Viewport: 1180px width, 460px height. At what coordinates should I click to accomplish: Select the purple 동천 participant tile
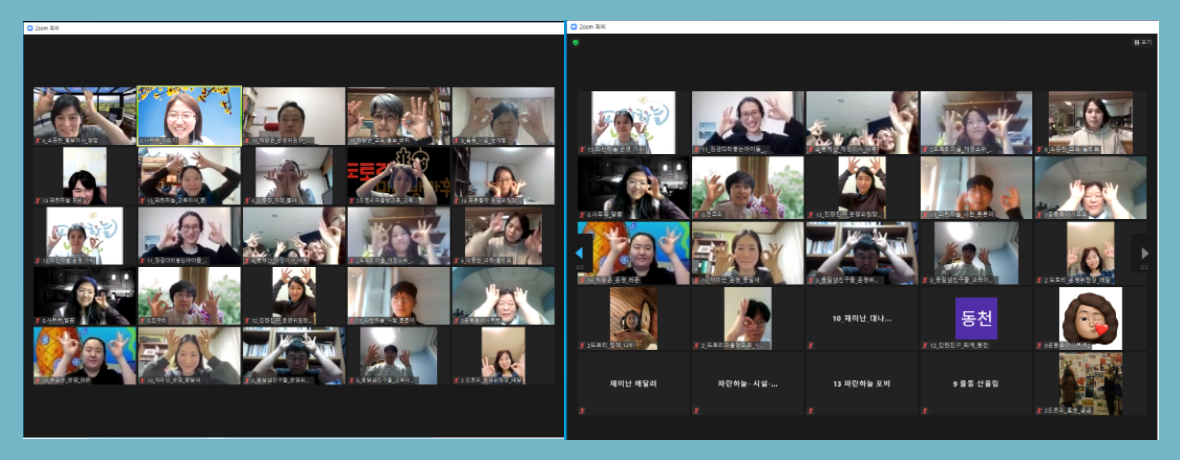[975, 319]
